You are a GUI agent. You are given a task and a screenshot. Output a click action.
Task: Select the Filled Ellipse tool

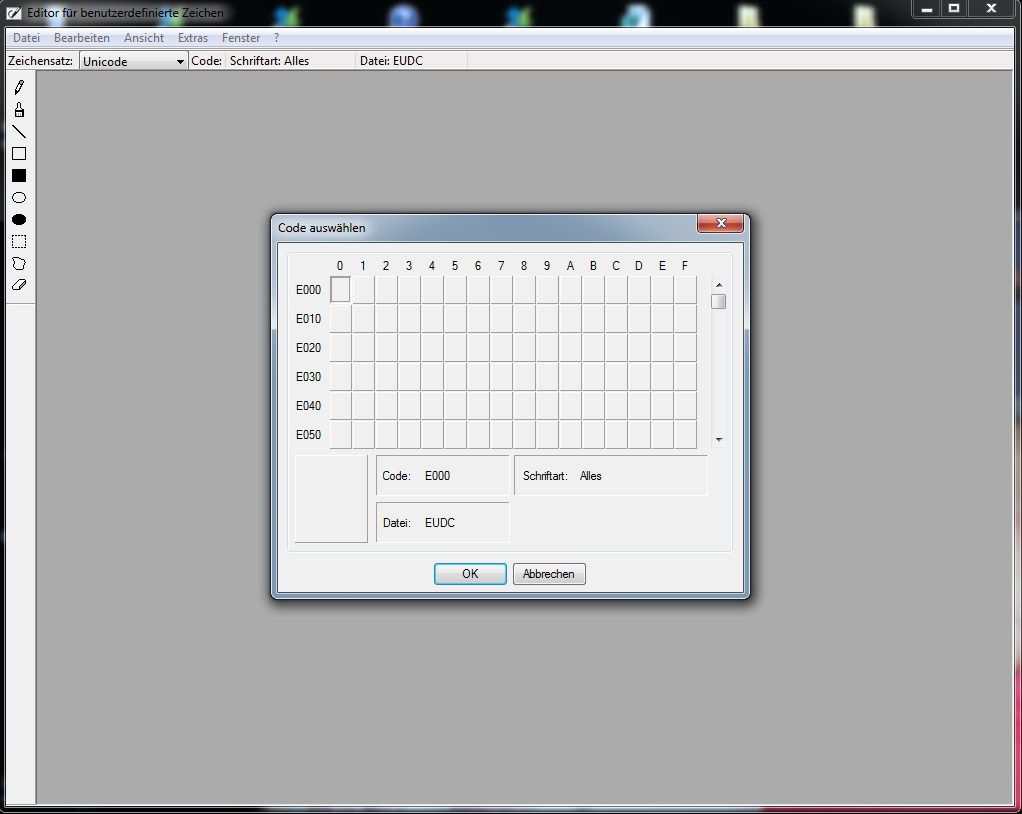pos(18,220)
